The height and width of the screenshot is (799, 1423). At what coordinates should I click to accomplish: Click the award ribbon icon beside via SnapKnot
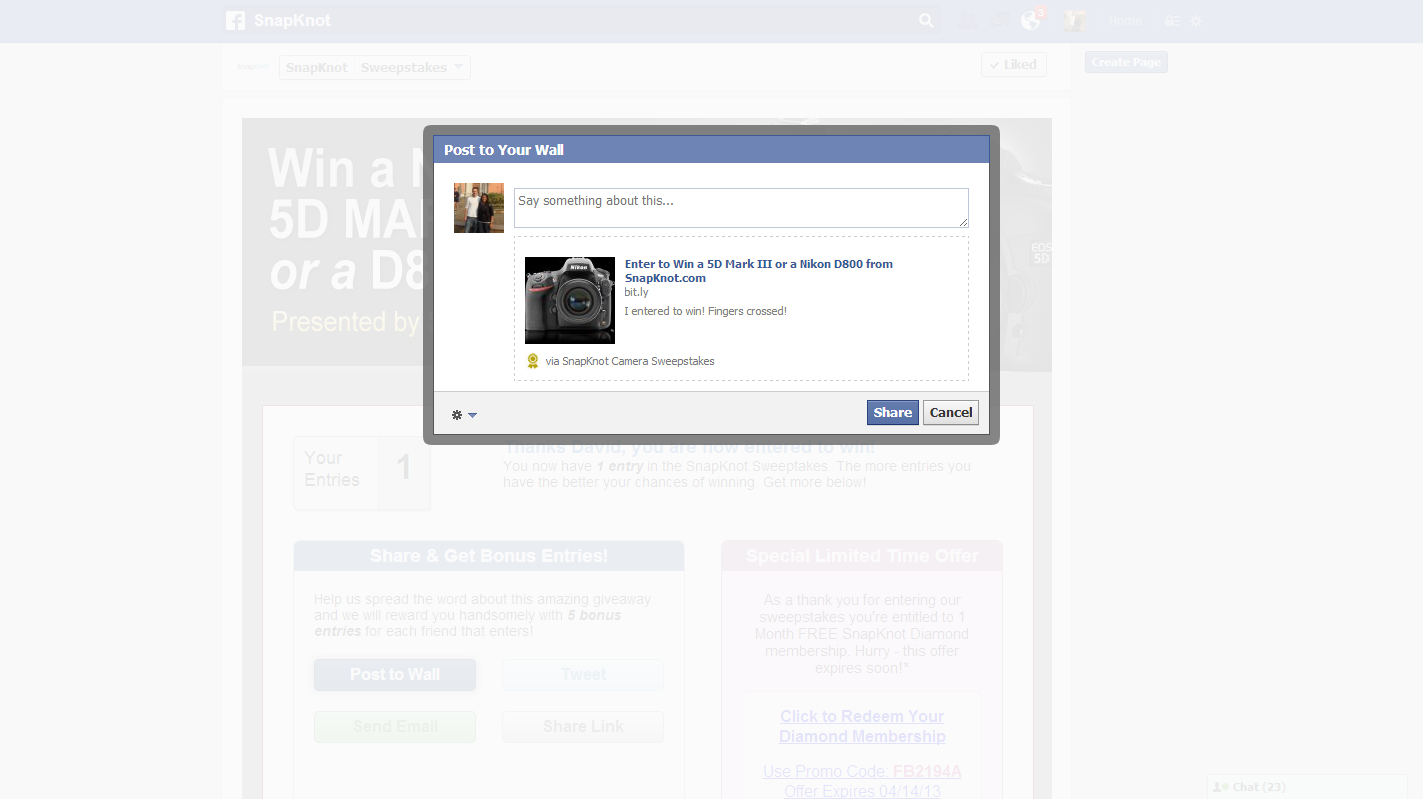tap(533, 361)
